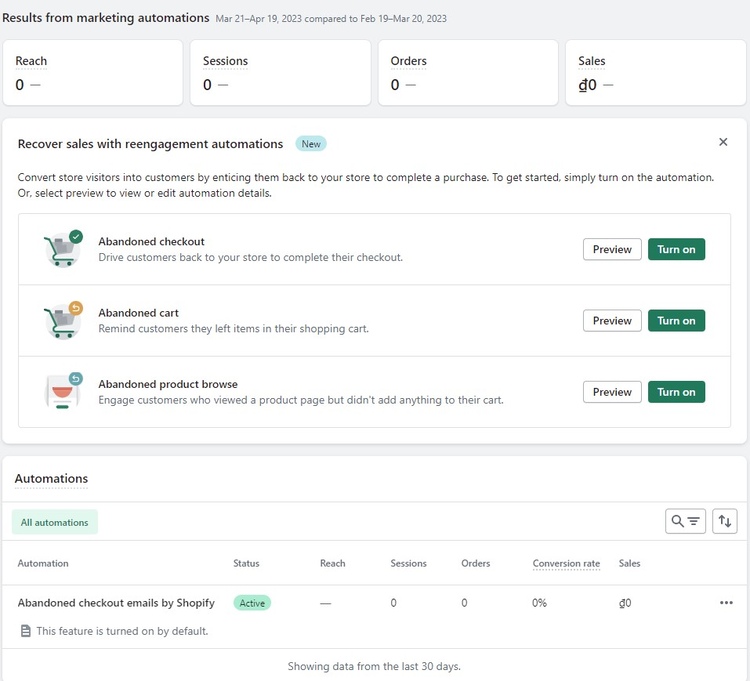Click the Abandoned product browse icon
This screenshot has width=750, height=681.
[x=62, y=391]
